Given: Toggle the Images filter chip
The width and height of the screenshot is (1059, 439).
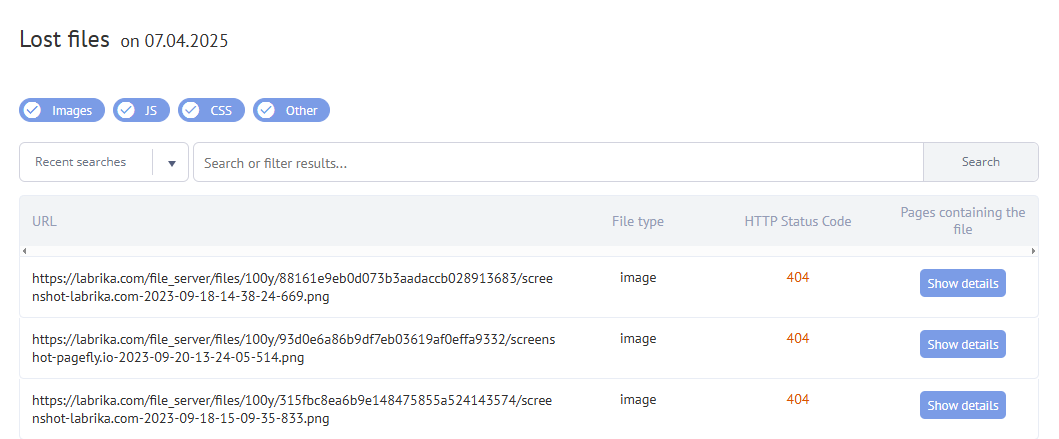Looking at the screenshot, I should click(62, 110).
